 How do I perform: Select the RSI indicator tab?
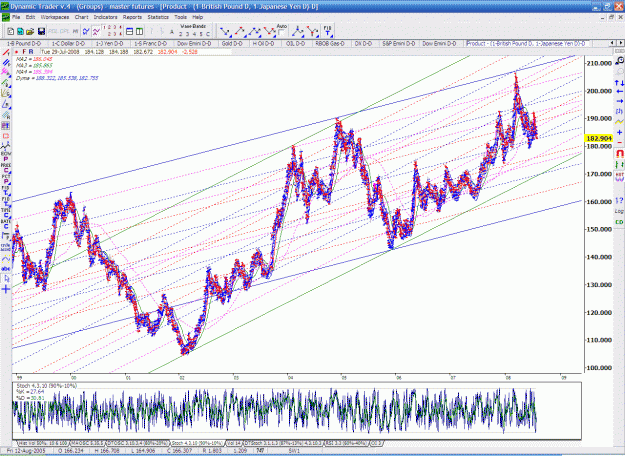click(346, 443)
